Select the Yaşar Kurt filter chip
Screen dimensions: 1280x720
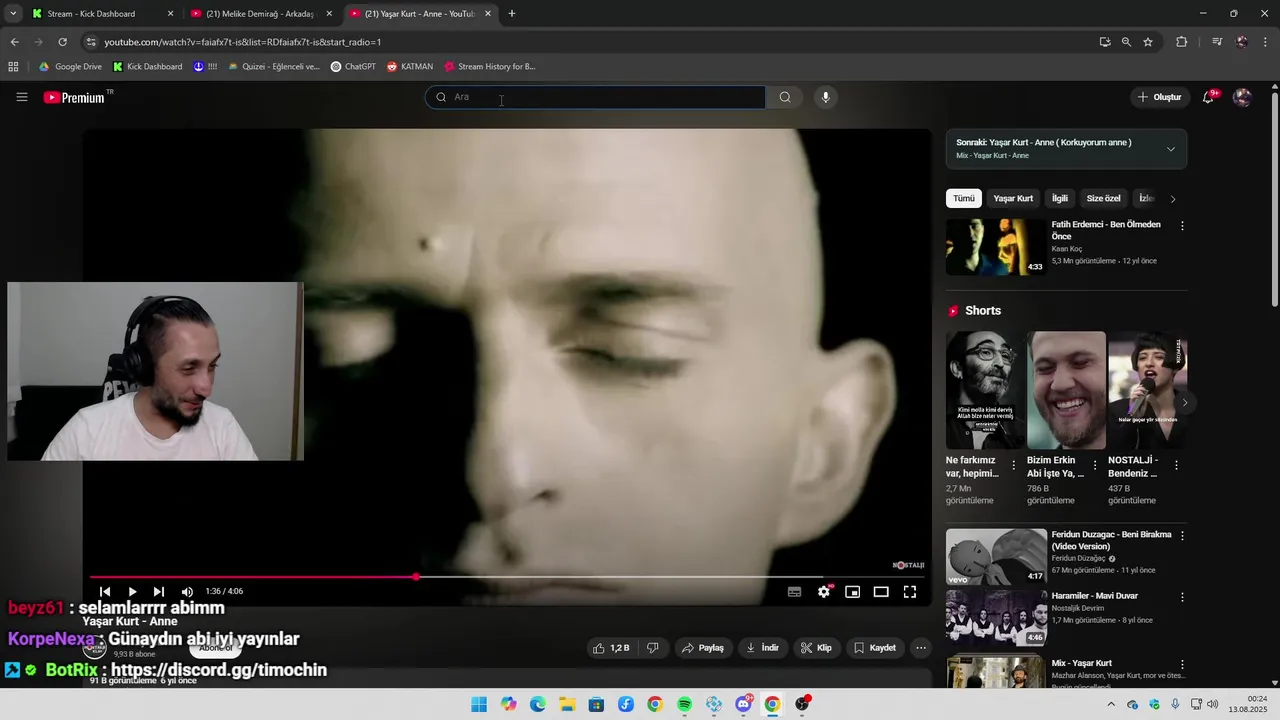click(x=1013, y=198)
